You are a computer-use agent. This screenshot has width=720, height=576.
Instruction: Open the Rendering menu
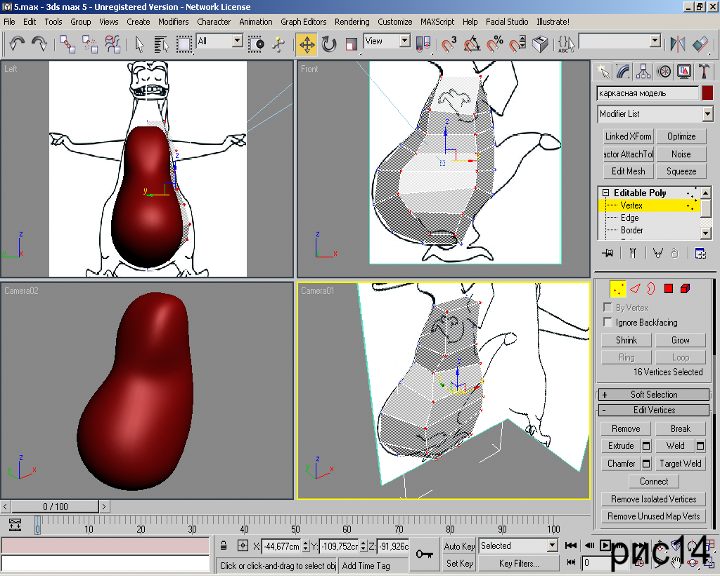coord(351,21)
